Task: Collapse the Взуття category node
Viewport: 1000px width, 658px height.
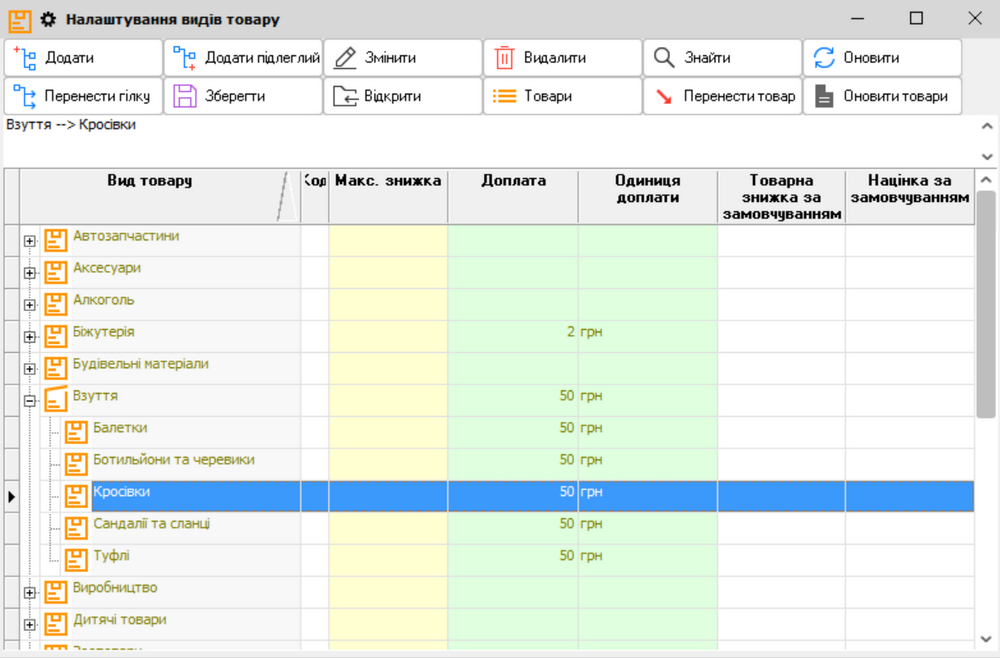Action: click(x=30, y=401)
